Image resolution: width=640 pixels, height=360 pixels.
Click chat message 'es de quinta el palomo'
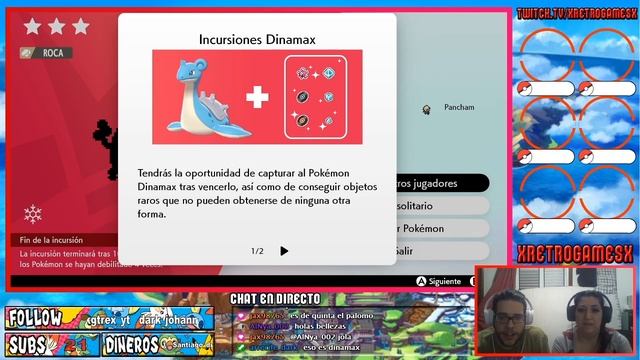[x=332, y=316]
